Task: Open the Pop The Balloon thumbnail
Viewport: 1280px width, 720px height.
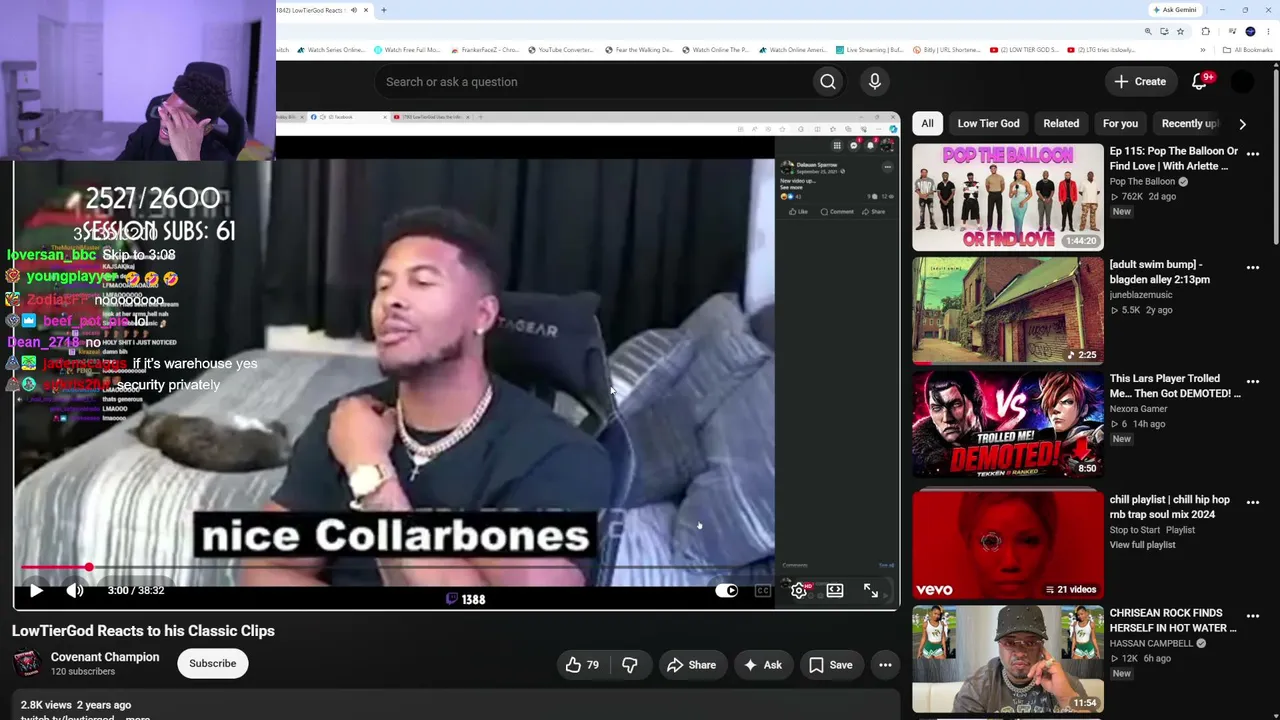Action: [x=1008, y=197]
